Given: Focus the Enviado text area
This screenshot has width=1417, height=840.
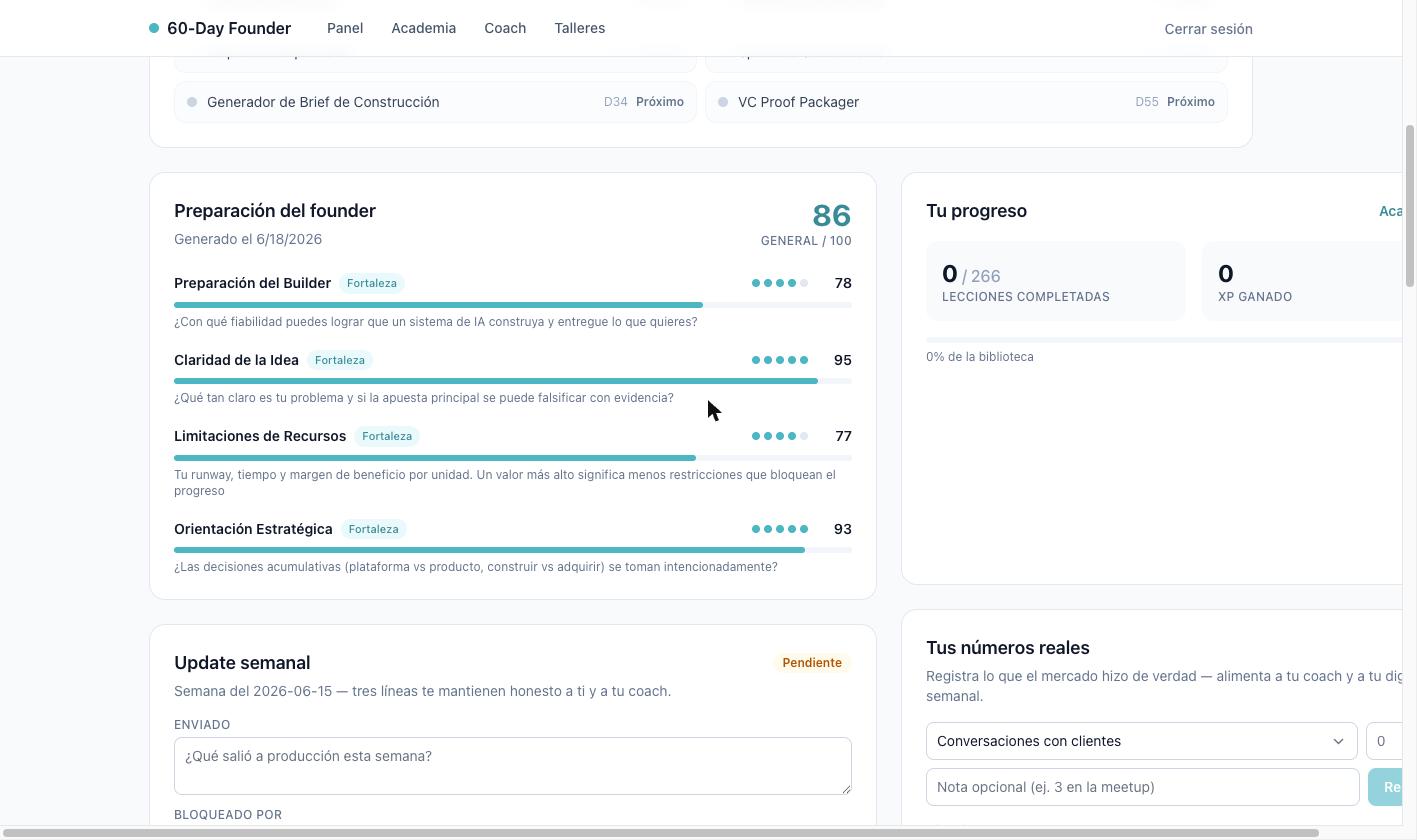Looking at the screenshot, I should click(x=513, y=766).
